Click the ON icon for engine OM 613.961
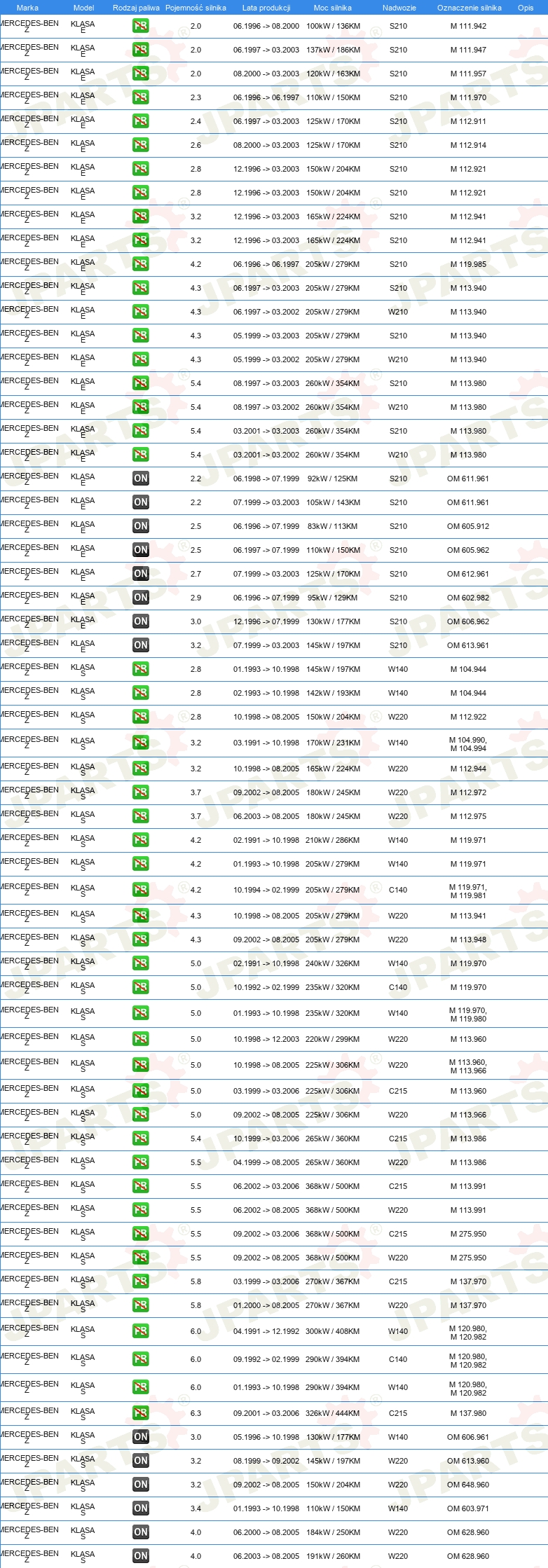Screen dimensions: 548x1568 point(141,645)
